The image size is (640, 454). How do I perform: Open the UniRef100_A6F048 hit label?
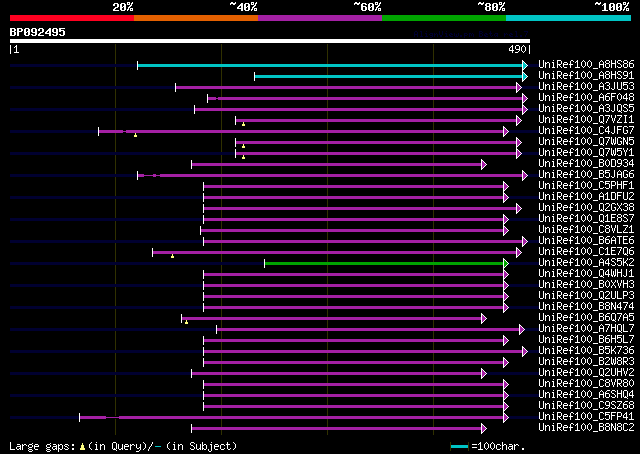(x=586, y=98)
